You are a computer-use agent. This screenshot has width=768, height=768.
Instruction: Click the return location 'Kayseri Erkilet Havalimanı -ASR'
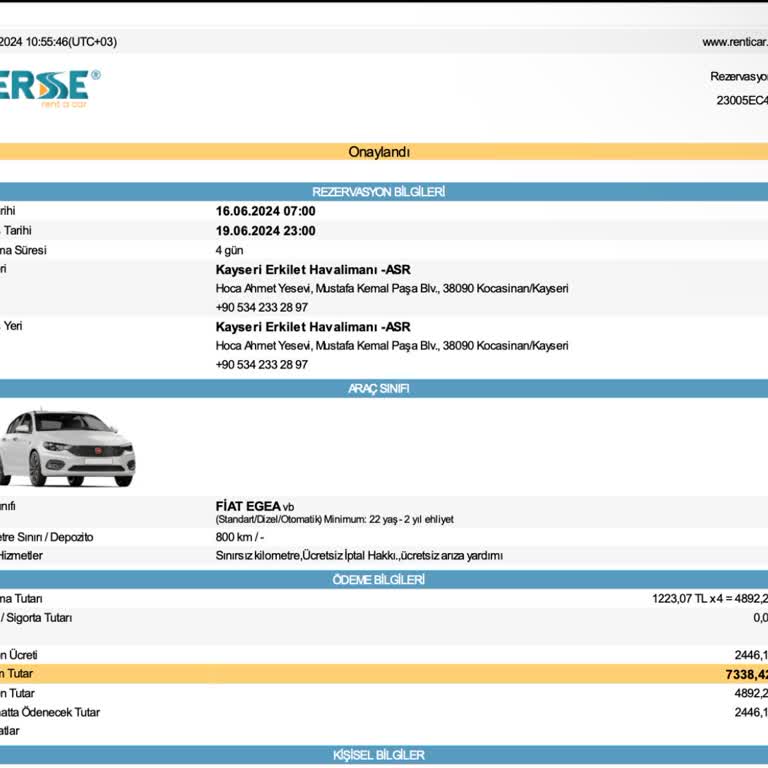click(x=313, y=327)
